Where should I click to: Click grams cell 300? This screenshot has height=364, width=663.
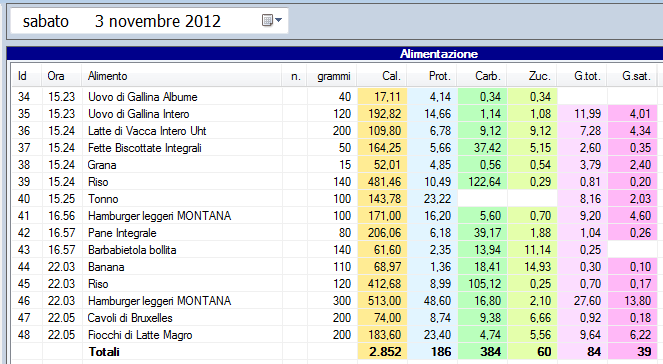pyautogui.click(x=332, y=301)
